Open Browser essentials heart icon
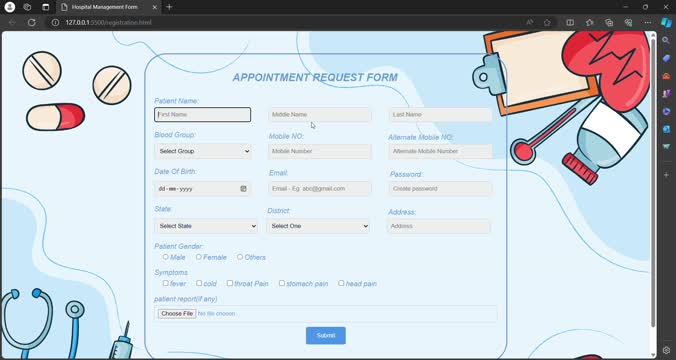 (628, 22)
